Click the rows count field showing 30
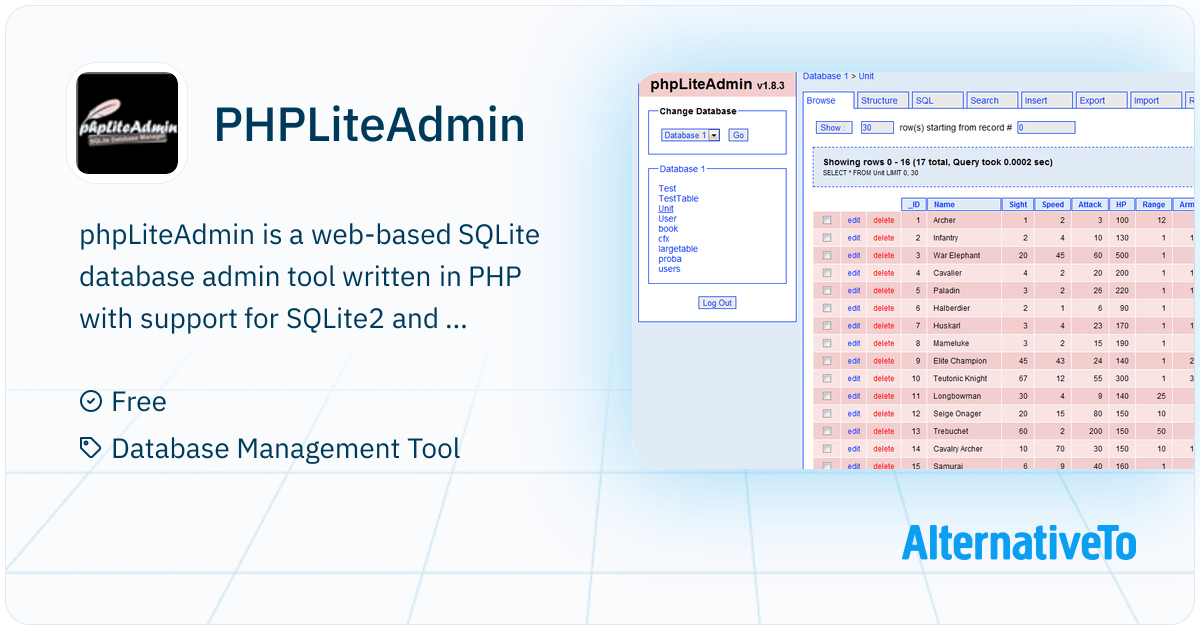 [x=877, y=127]
